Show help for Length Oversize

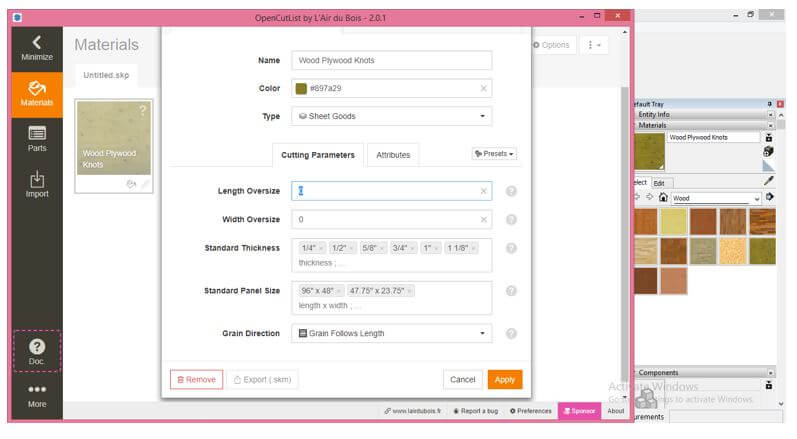click(x=511, y=191)
